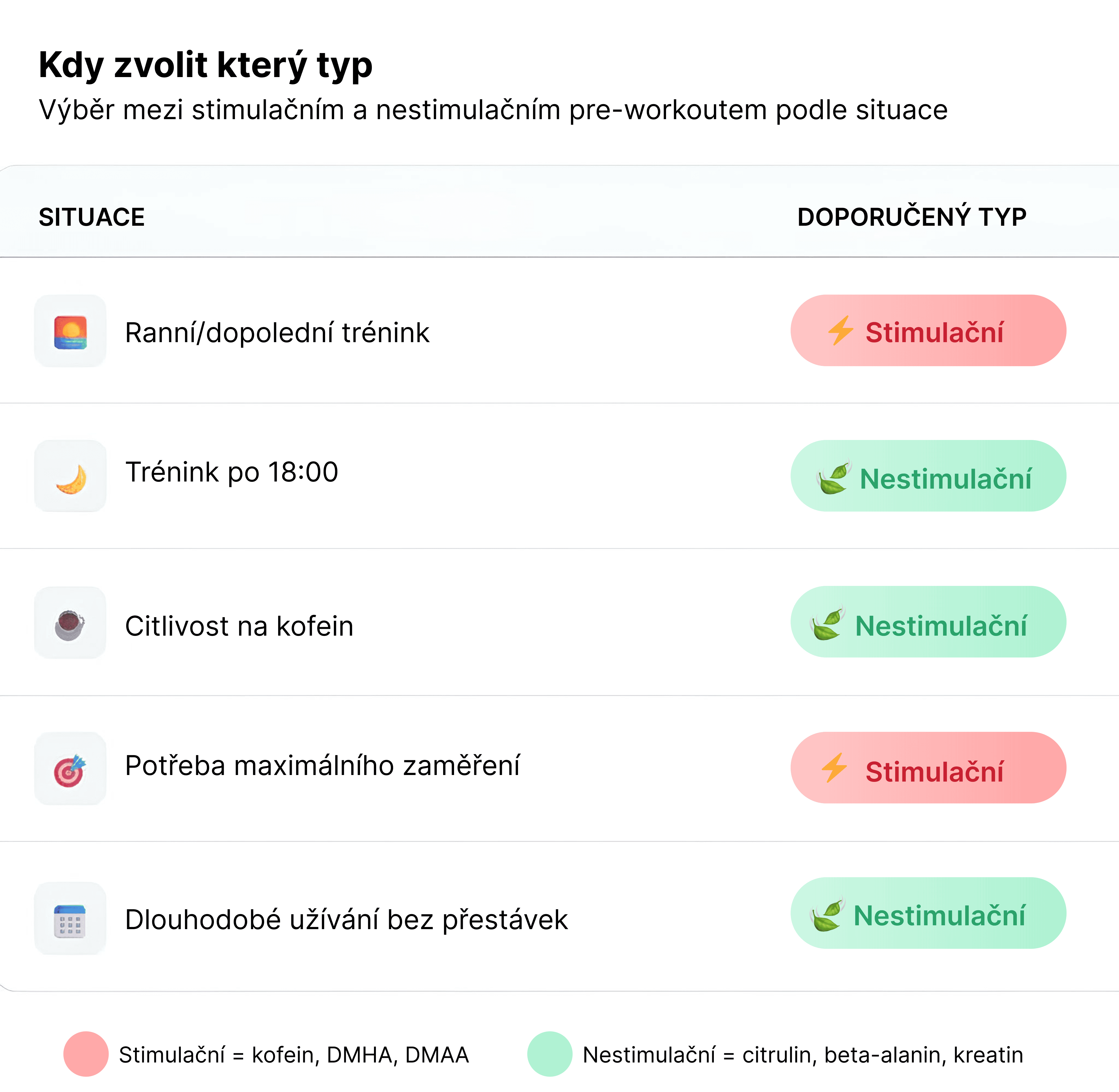Click the coffee cup icon
1119x1092 pixels.
[70, 624]
